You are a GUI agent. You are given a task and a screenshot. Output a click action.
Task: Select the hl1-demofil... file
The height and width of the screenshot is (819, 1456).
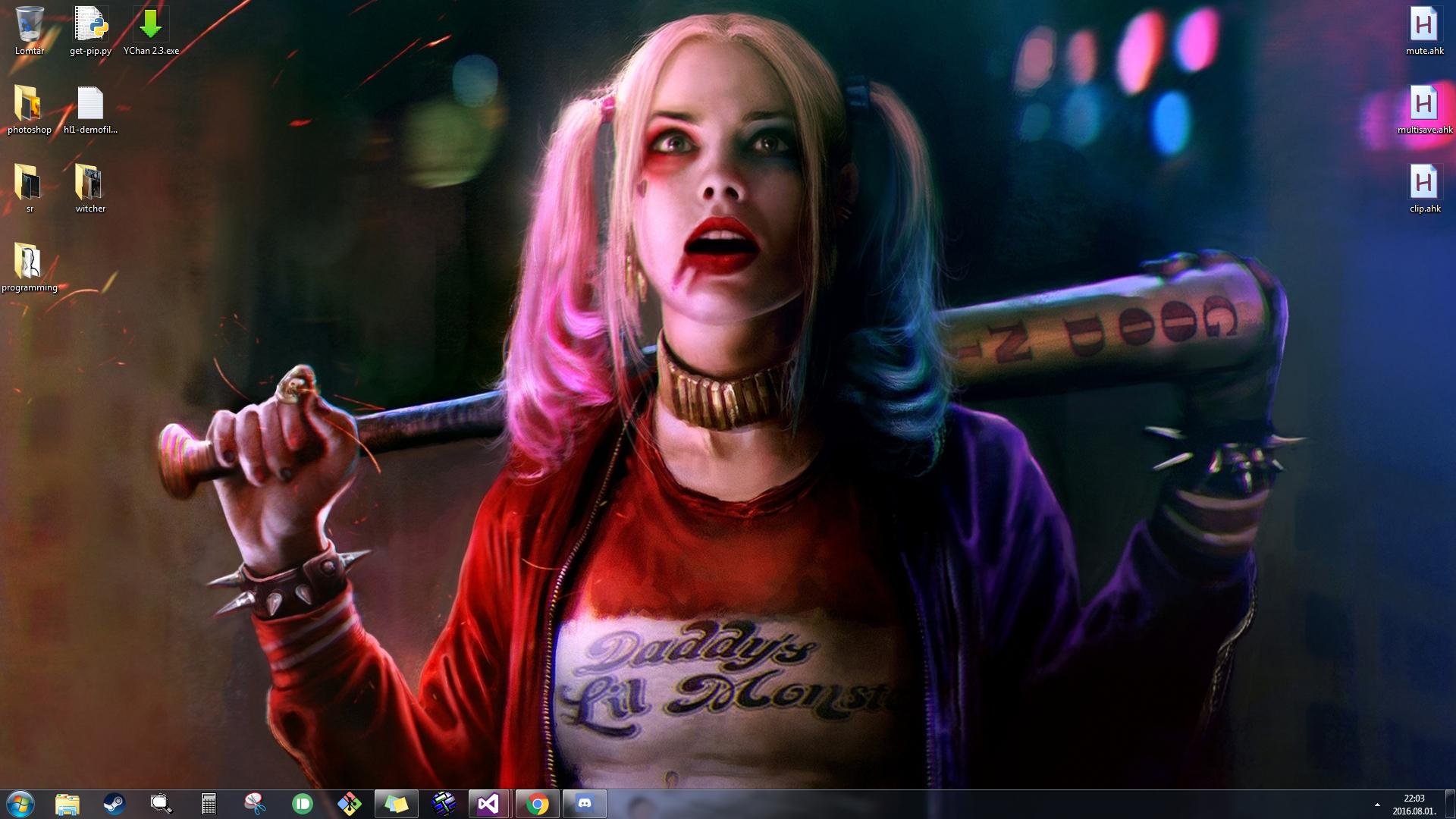[x=90, y=109]
